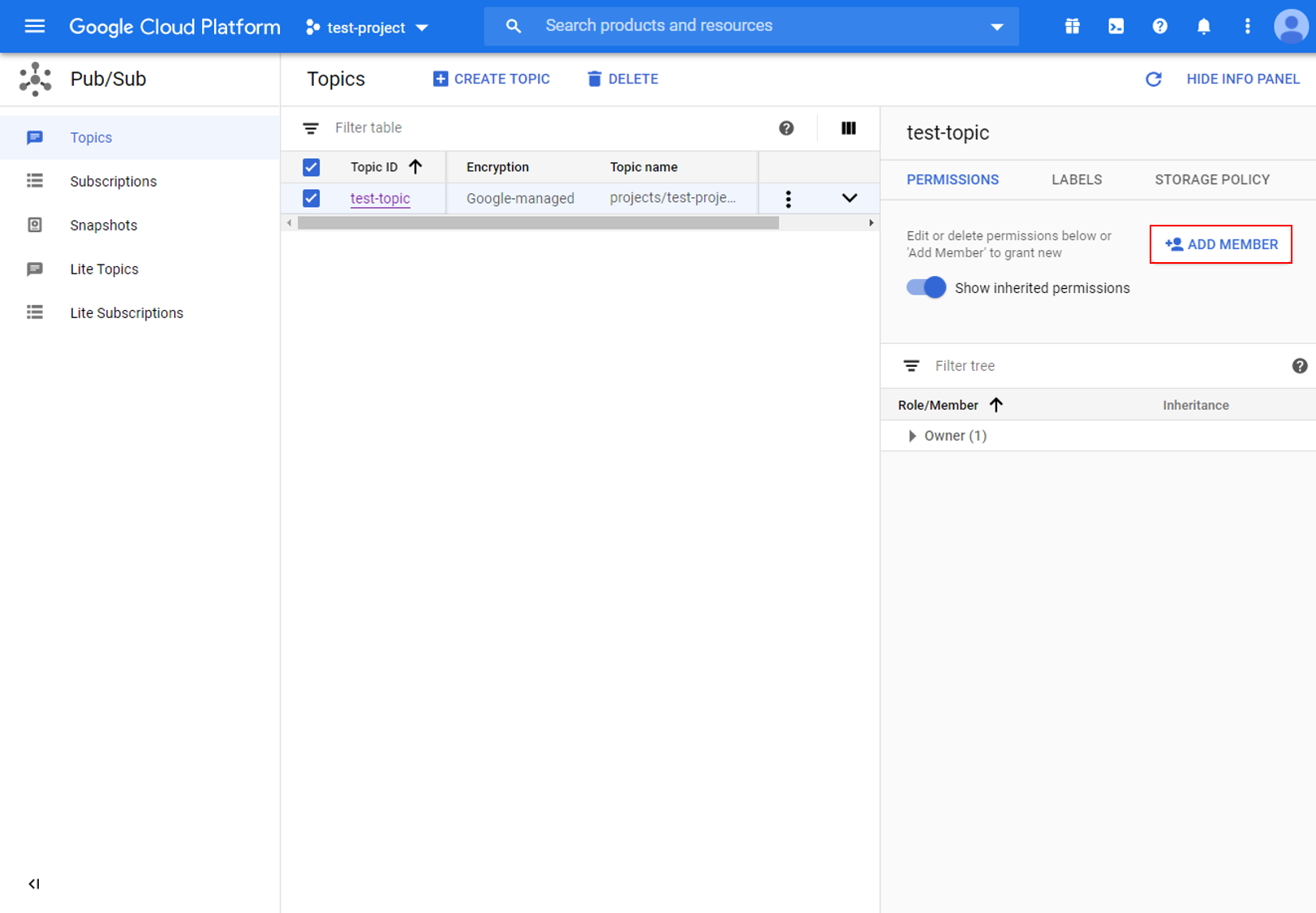Click the project icon next to test-project
1316x913 pixels.
(x=312, y=28)
